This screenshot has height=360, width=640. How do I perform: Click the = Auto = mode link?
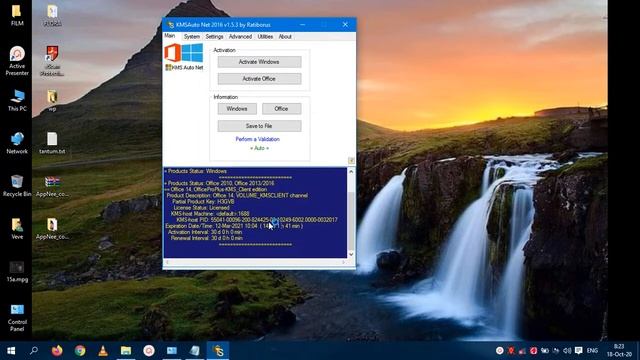(x=260, y=148)
